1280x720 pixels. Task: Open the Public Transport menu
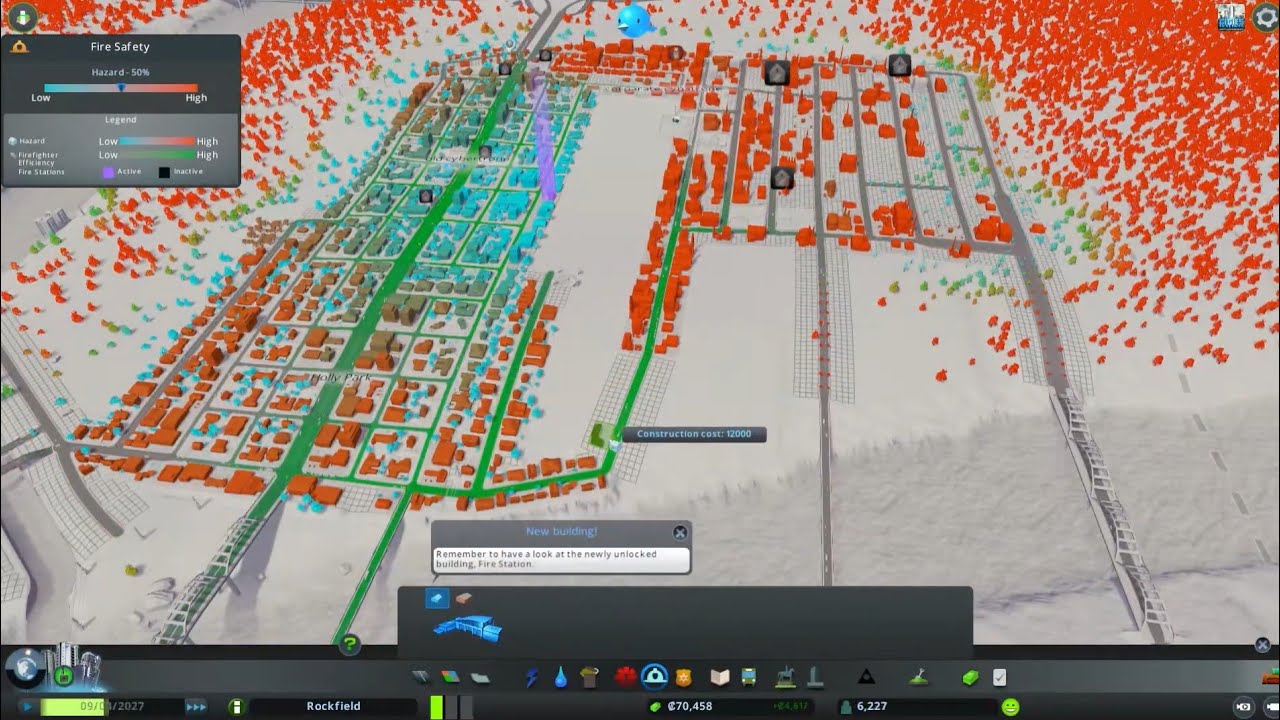click(x=749, y=677)
